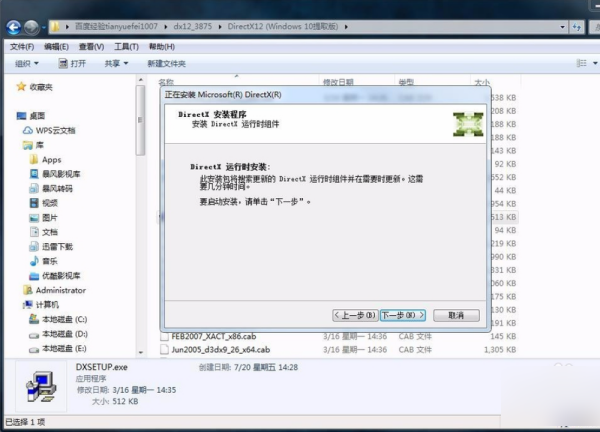The width and height of the screenshot is (600, 432).
Task: Click sidebar scrollbar down arrow
Action: click(x=140, y=352)
